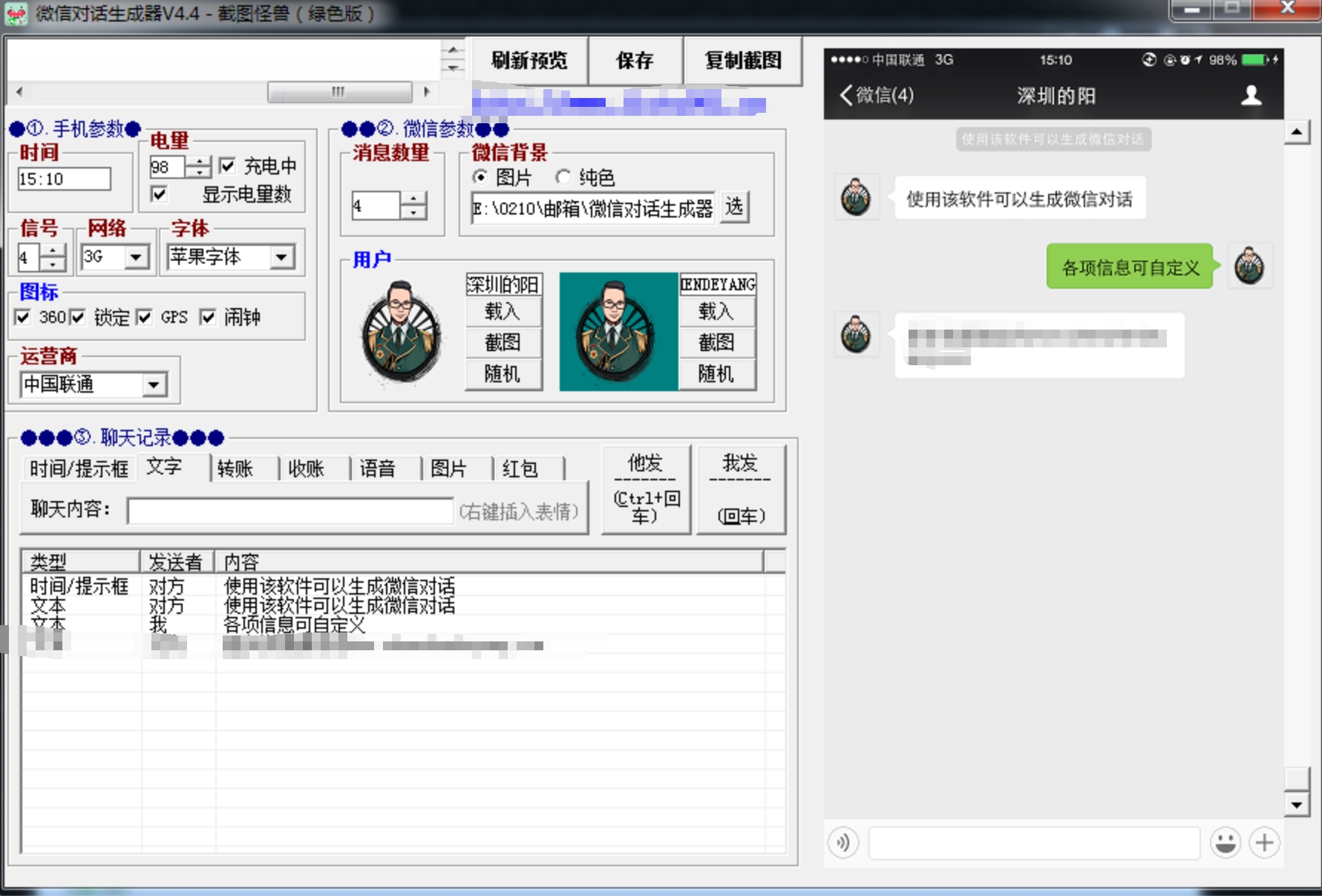Switch to the 收账 tab

[307, 468]
